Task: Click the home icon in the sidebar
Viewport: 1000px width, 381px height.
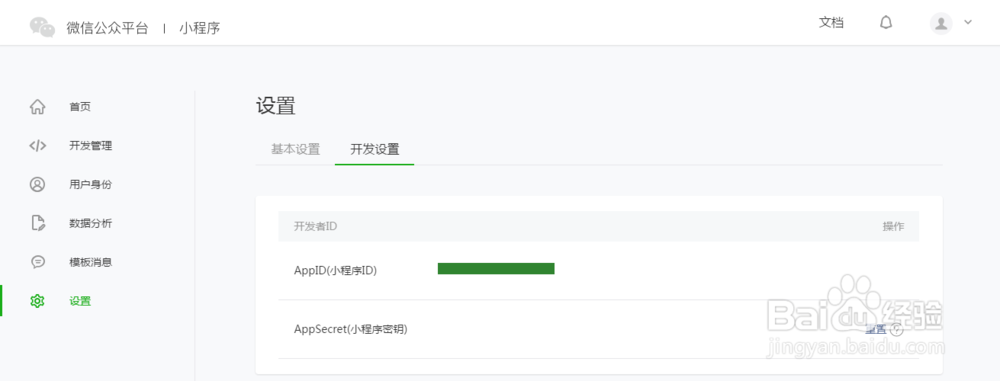Action: 38,107
